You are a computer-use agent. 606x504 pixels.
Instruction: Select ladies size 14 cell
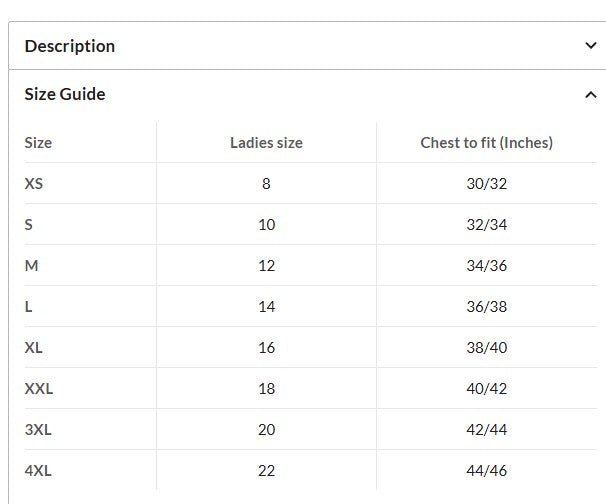pos(266,307)
